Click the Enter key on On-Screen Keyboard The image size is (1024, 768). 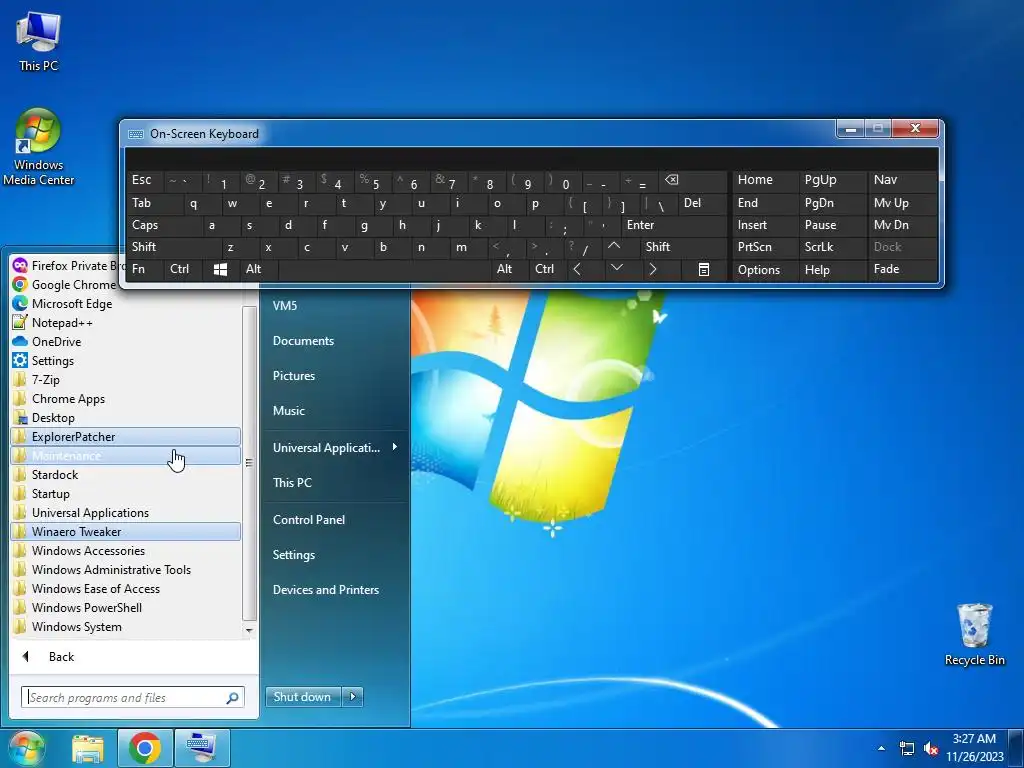click(673, 225)
